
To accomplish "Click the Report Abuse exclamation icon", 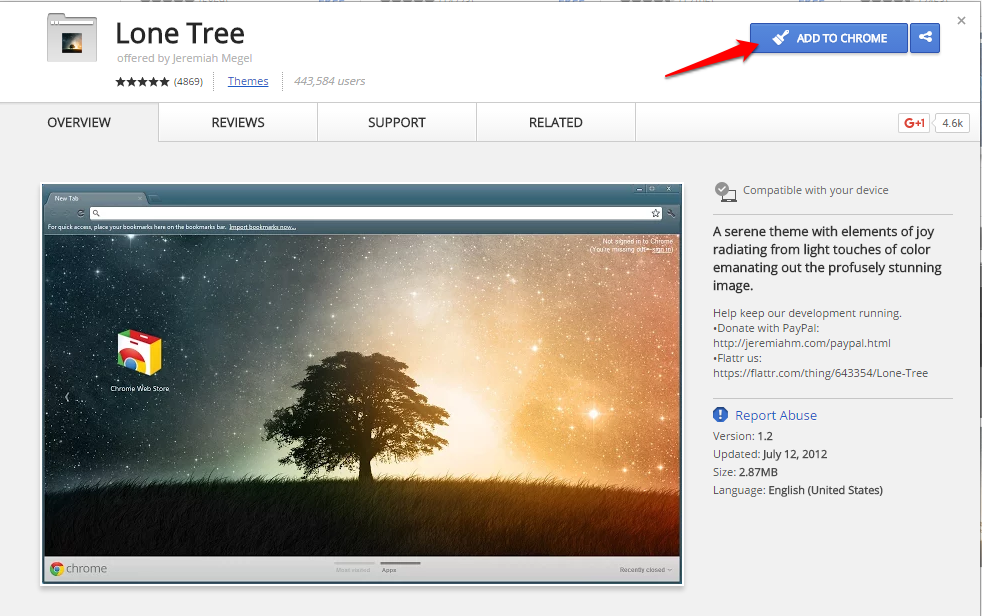I will tap(720, 414).
